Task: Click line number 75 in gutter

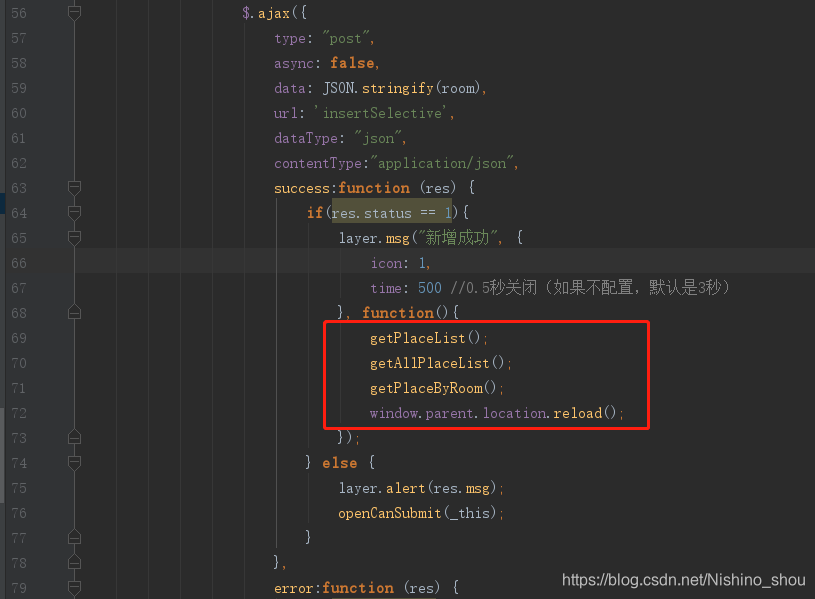Action: click(x=19, y=488)
